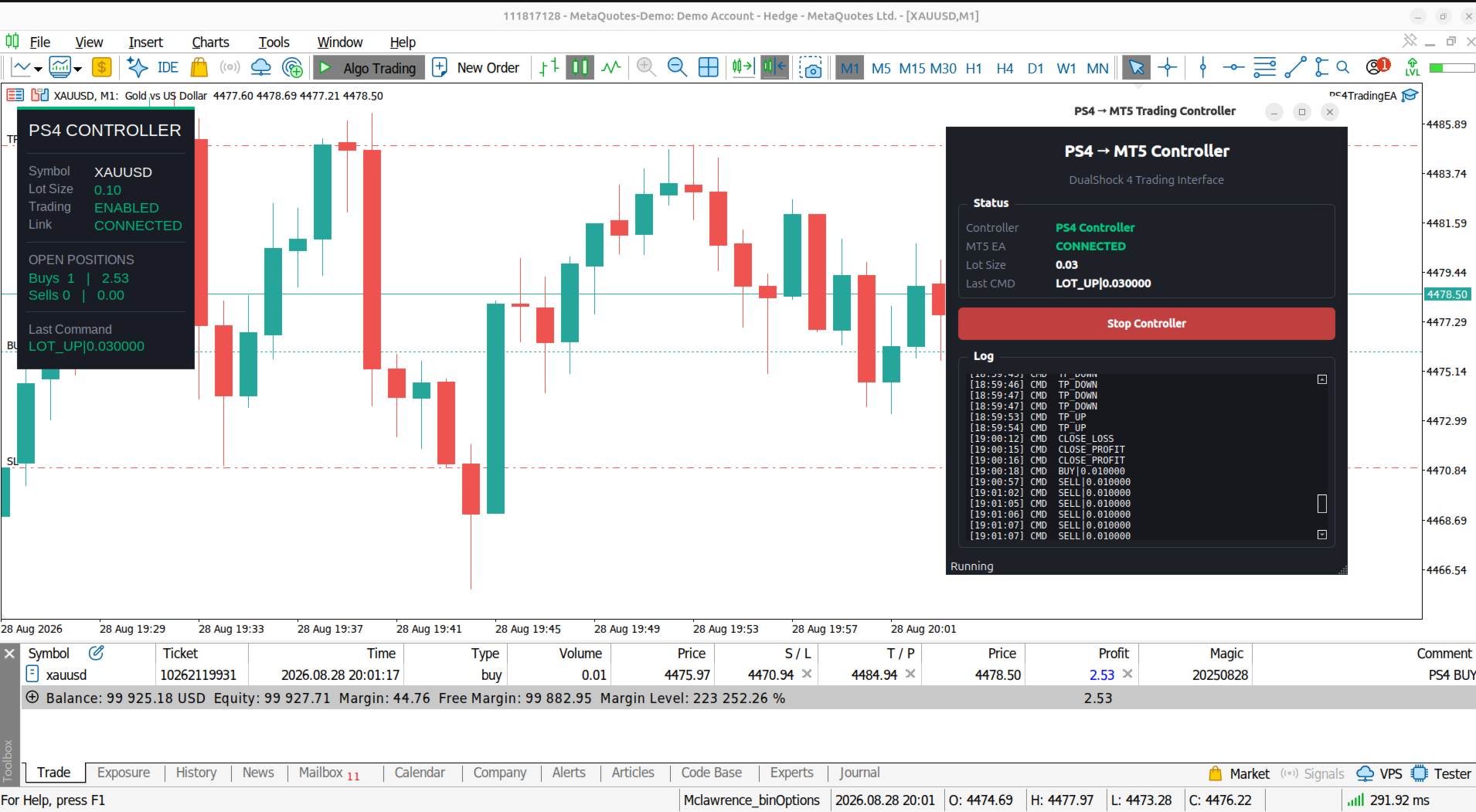This screenshot has width=1476, height=812.
Task: Open the View menu
Action: point(89,42)
